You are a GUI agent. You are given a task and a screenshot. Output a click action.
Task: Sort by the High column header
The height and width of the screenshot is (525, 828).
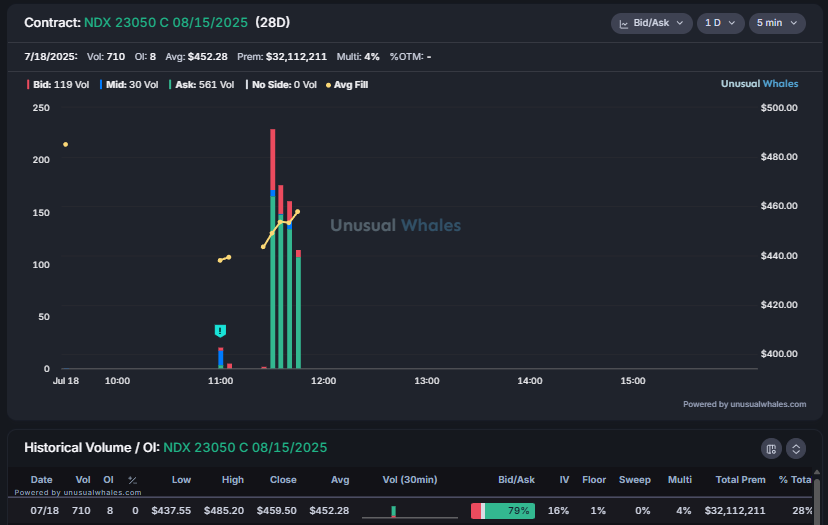[232, 480]
